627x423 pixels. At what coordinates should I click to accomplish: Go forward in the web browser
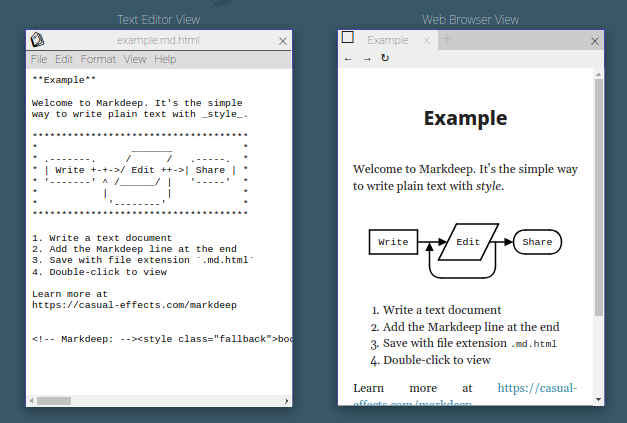[x=367, y=59]
